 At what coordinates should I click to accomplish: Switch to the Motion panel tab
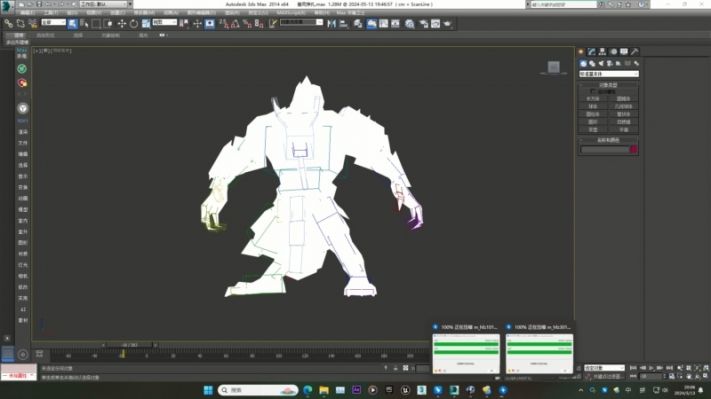(613, 52)
